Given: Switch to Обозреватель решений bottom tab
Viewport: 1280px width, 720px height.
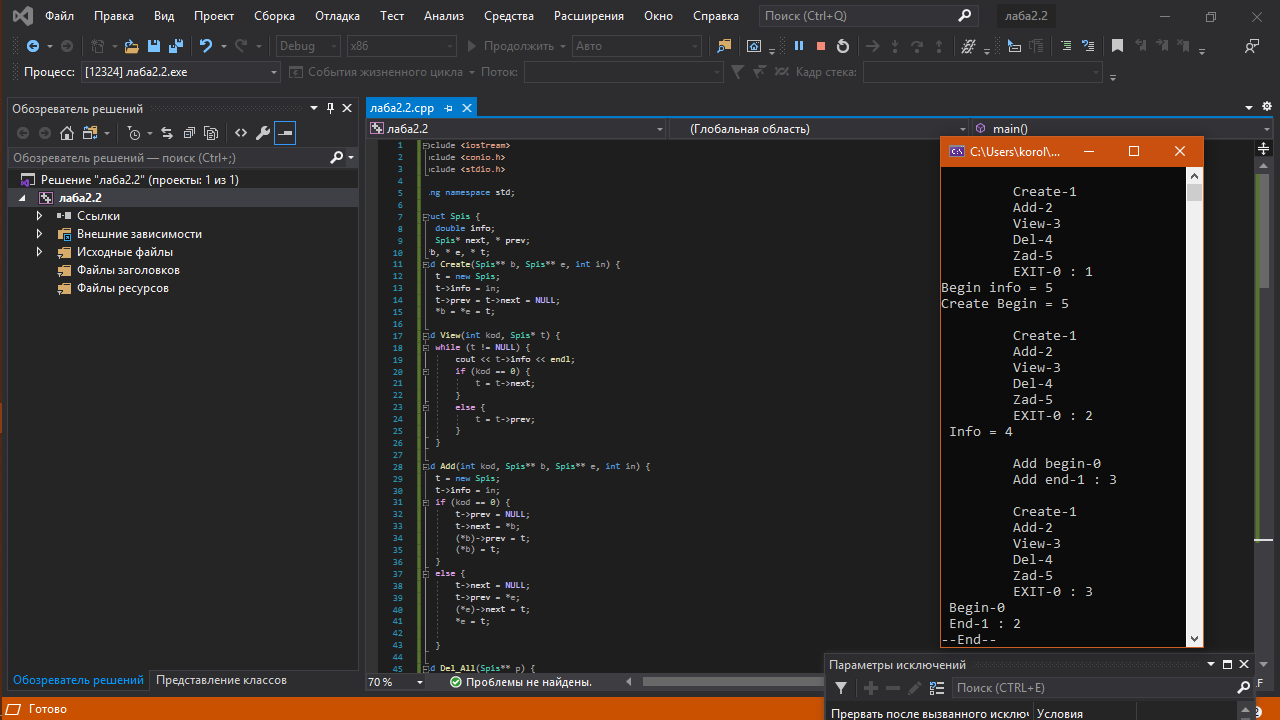Looking at the screenshot, I should coord(78,680).
